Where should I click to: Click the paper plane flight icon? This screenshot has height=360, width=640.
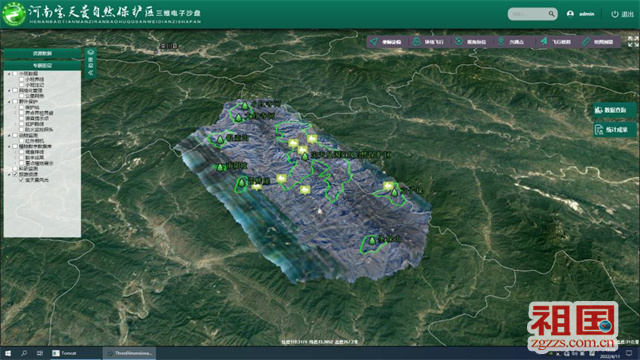click(544, 42)
